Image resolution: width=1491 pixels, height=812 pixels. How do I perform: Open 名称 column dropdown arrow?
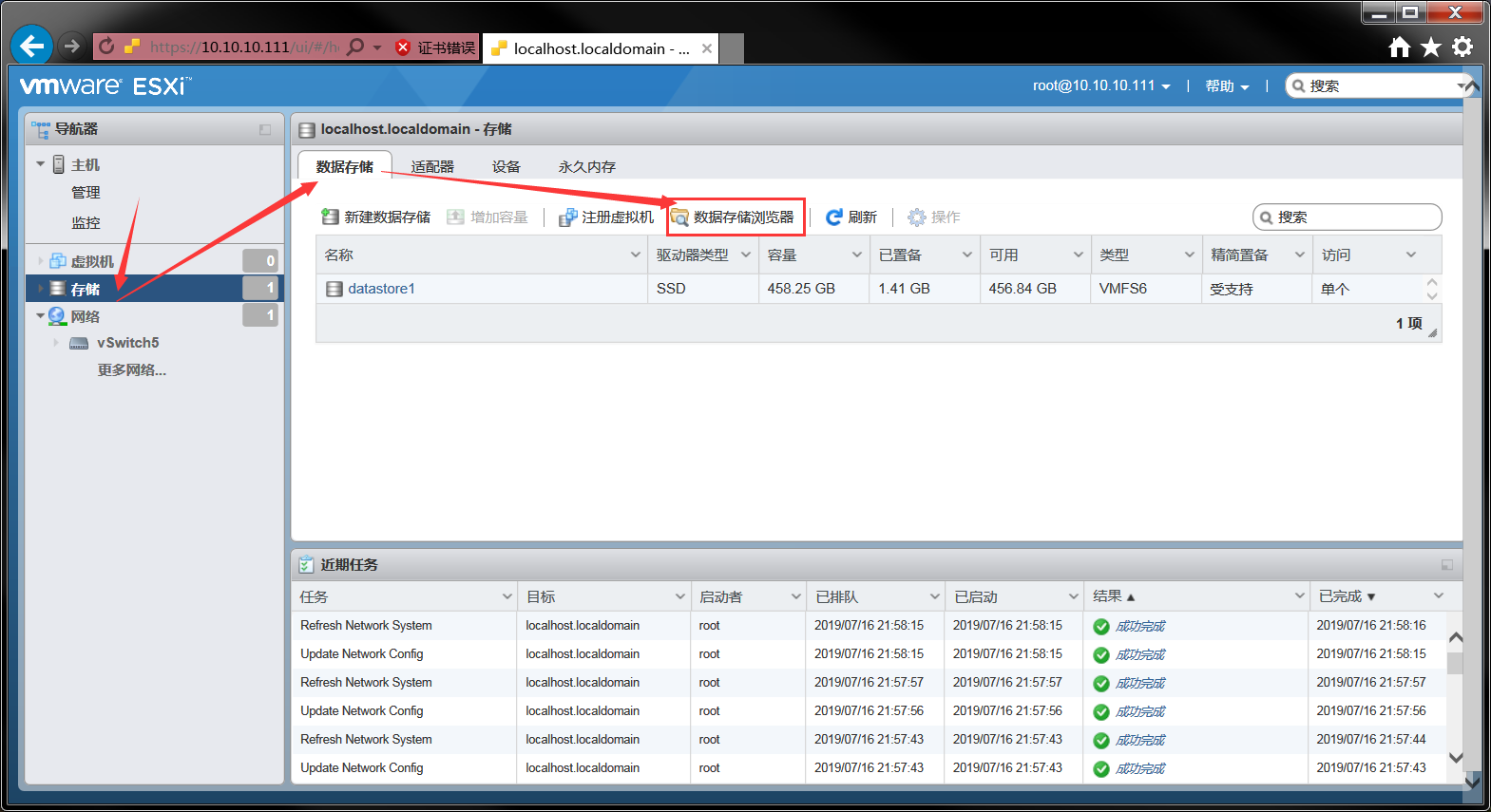[x=636, y=255]
